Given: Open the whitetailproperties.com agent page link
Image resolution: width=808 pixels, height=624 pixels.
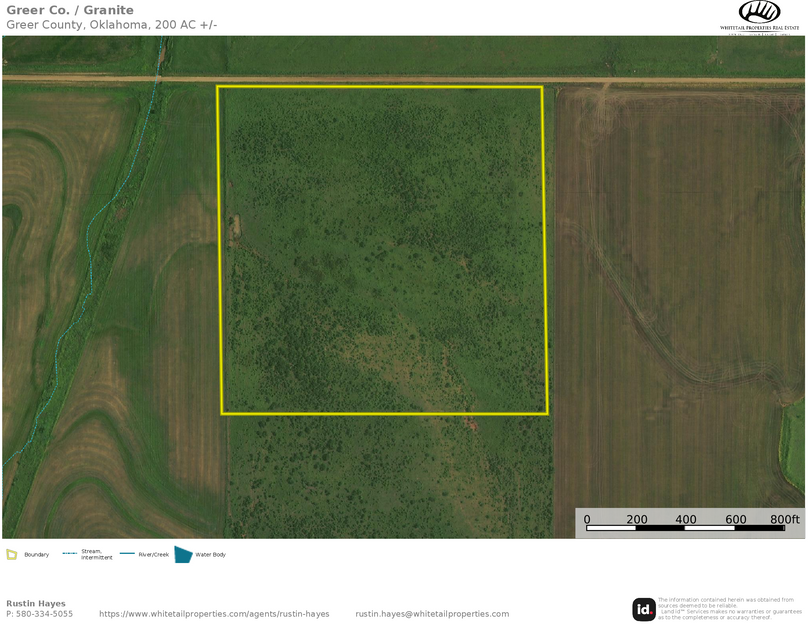Looking at the screenshot, I should tap(214, 614).
